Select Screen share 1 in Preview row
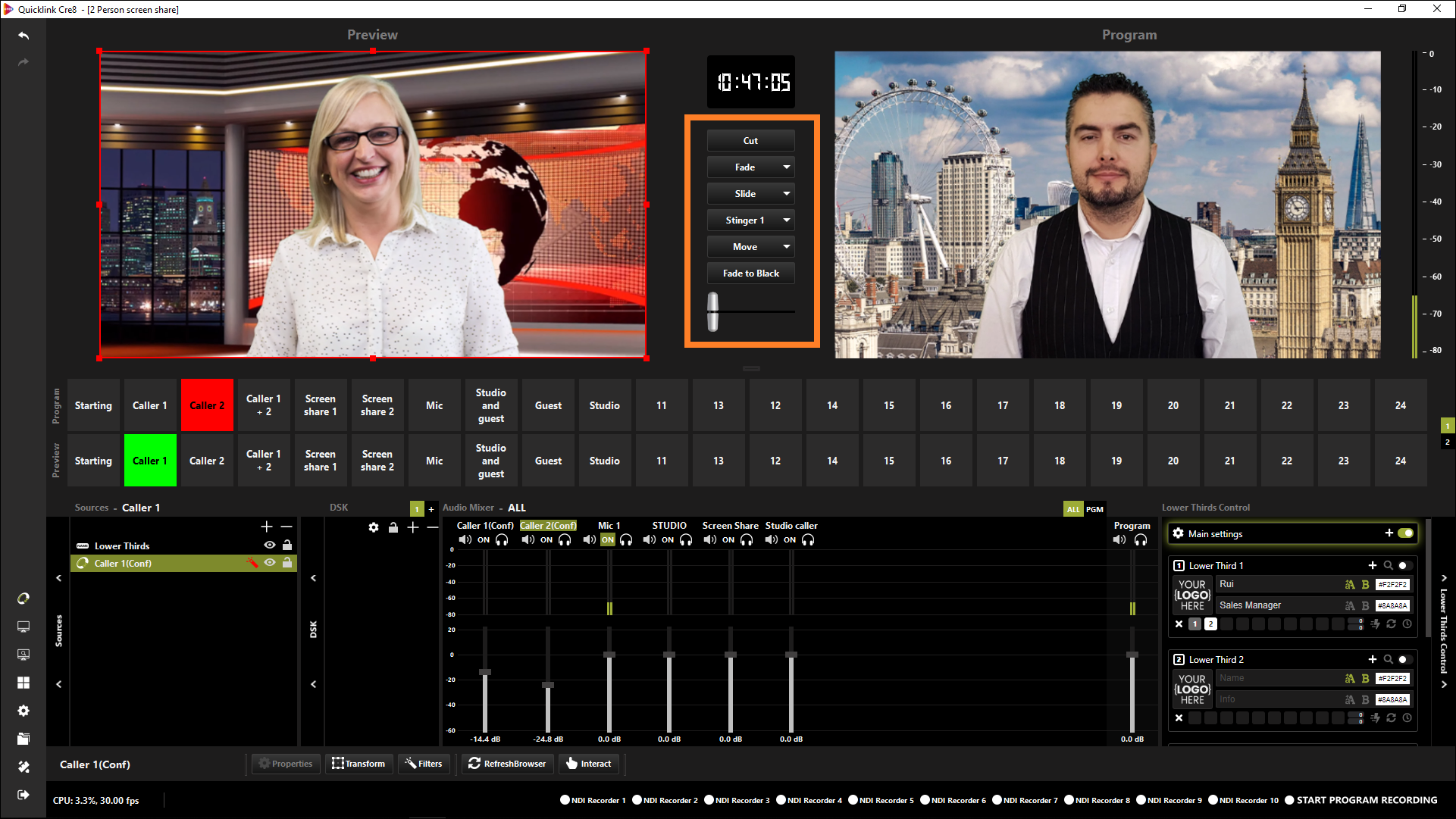The image size is (1456, 819). (x=320, y=461)
